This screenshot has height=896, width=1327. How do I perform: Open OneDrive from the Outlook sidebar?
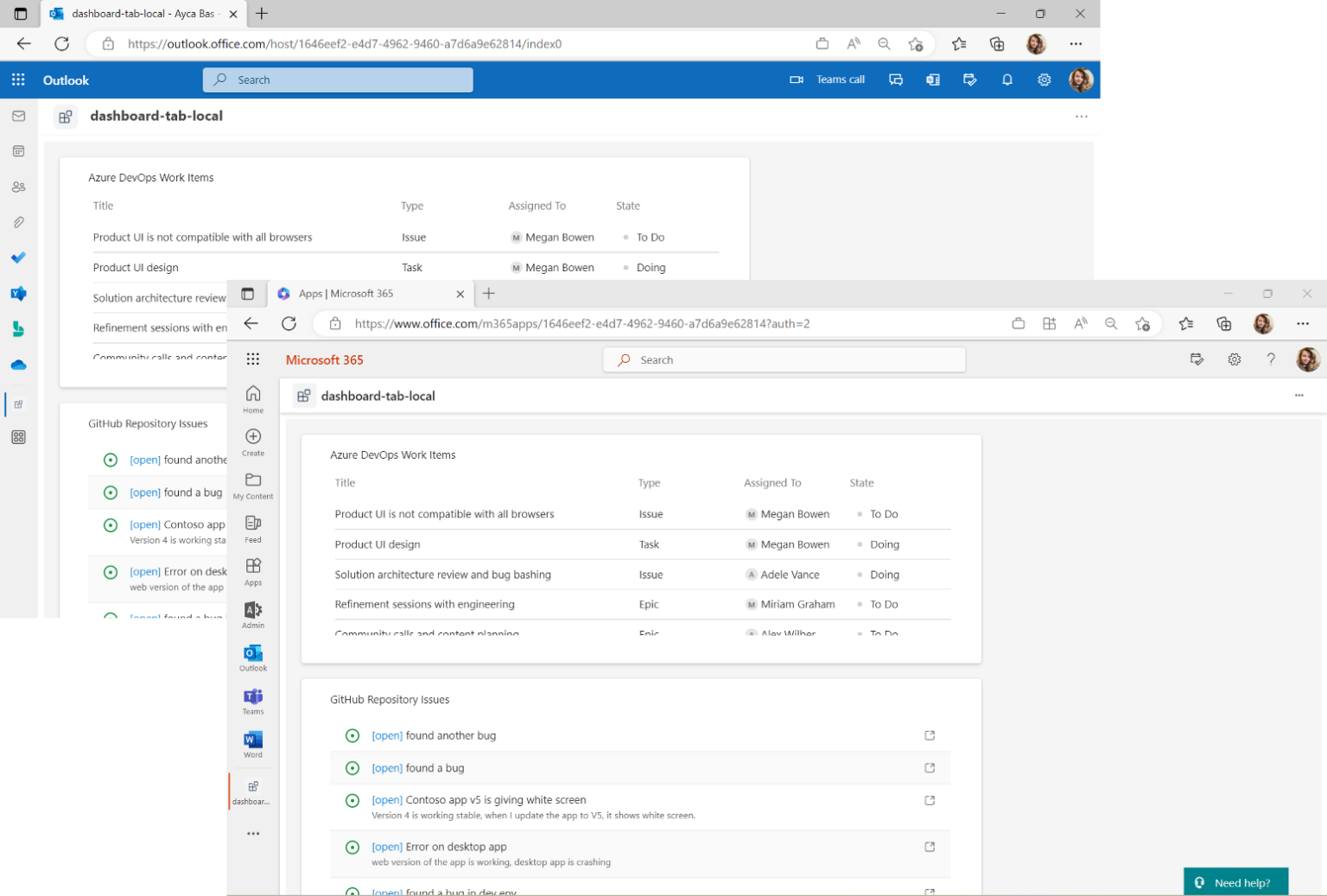point(18,364)
